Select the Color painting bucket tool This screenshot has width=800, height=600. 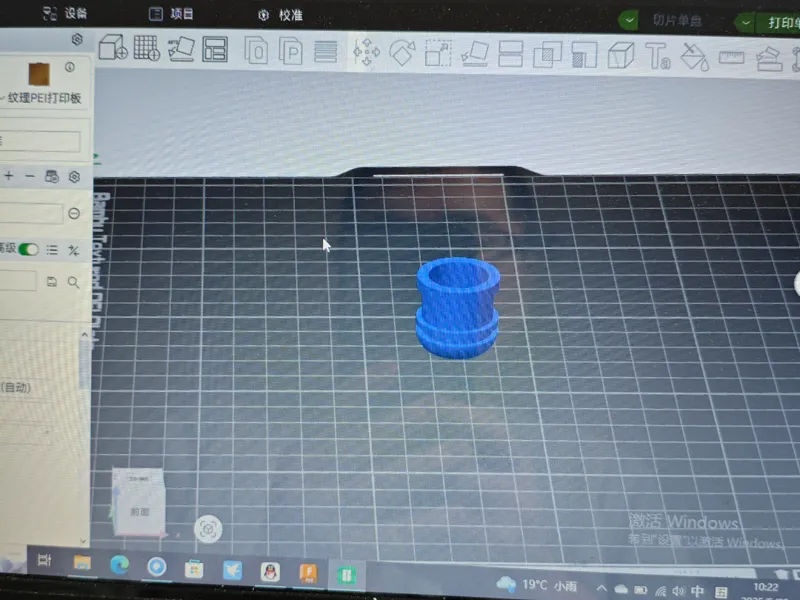coord(695,57)
